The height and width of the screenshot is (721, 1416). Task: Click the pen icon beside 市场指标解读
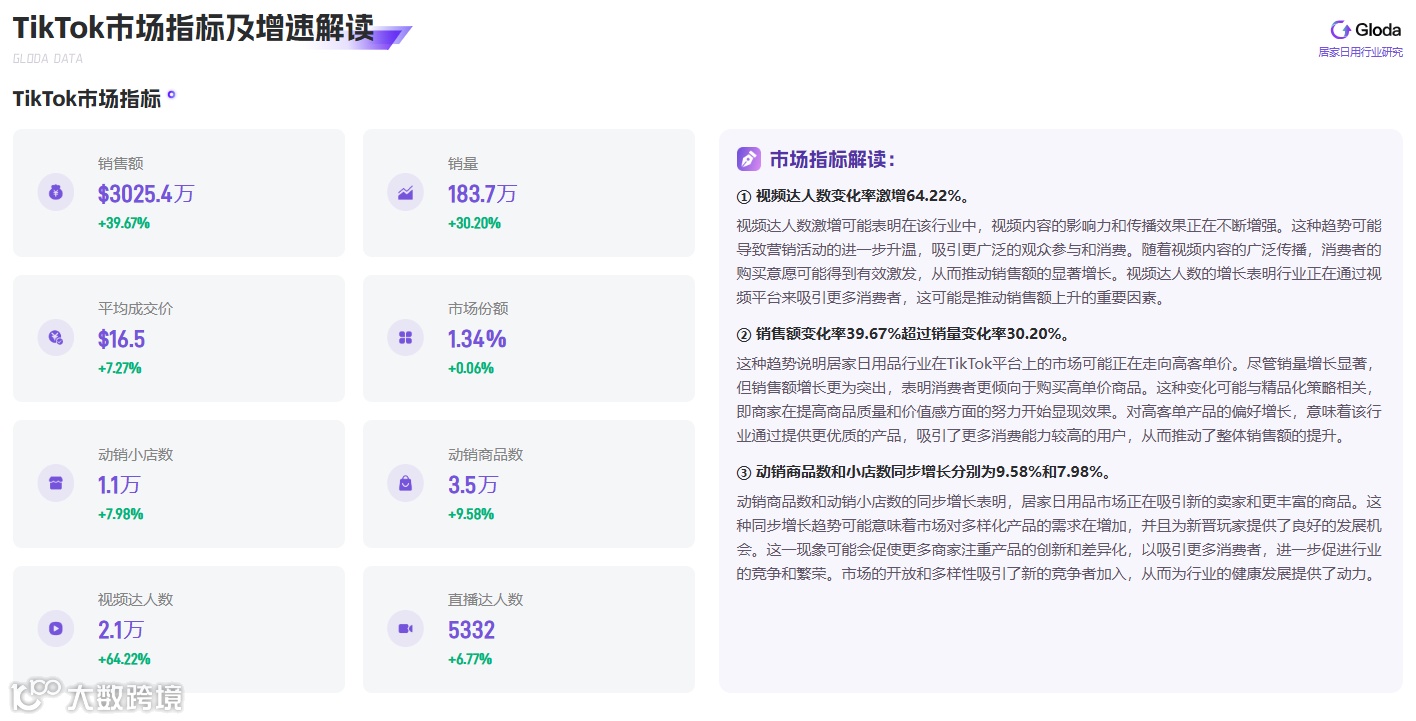[748, 159]
